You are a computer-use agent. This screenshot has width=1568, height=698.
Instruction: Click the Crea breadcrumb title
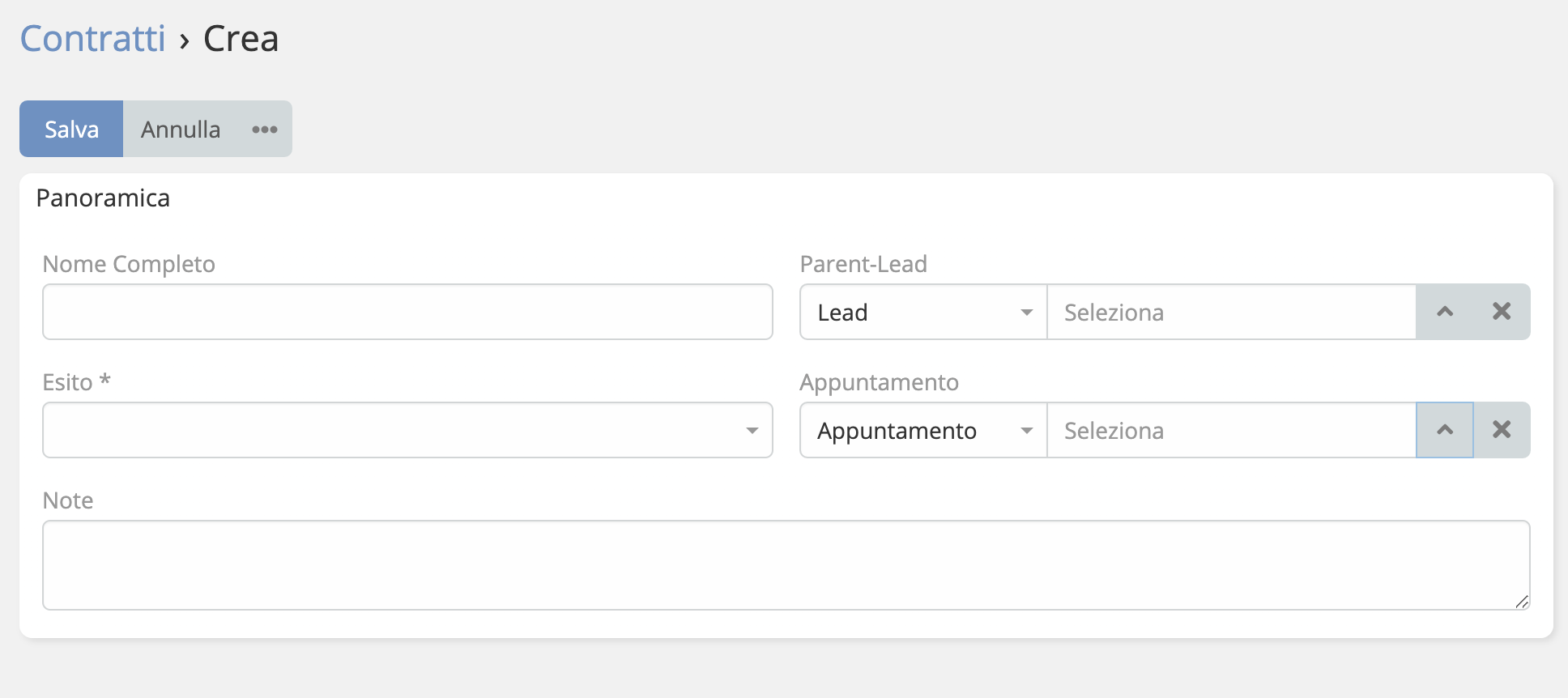pyautogui.click(x=241, y=39)
